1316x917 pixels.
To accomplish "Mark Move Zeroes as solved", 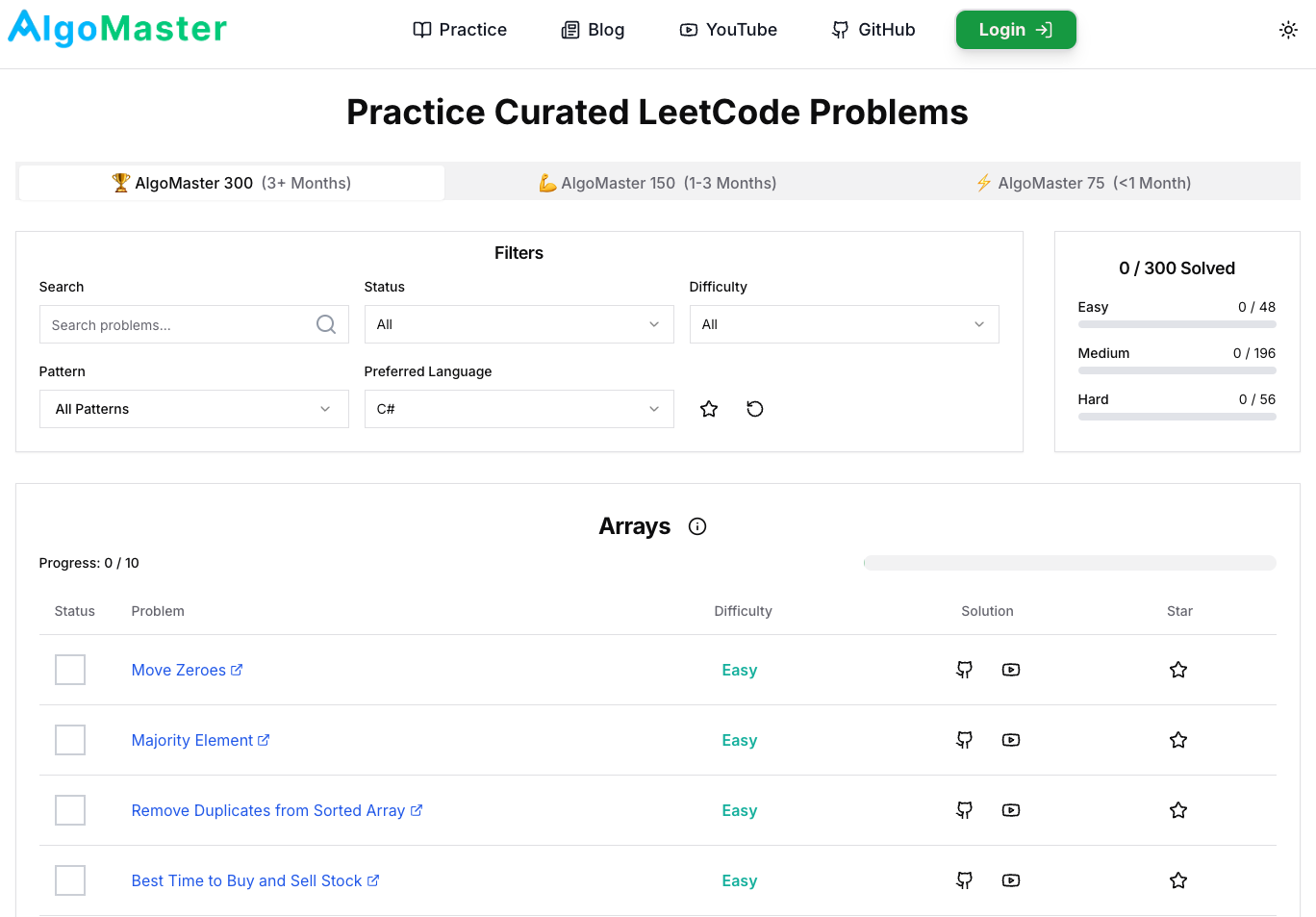I will 70,670.
